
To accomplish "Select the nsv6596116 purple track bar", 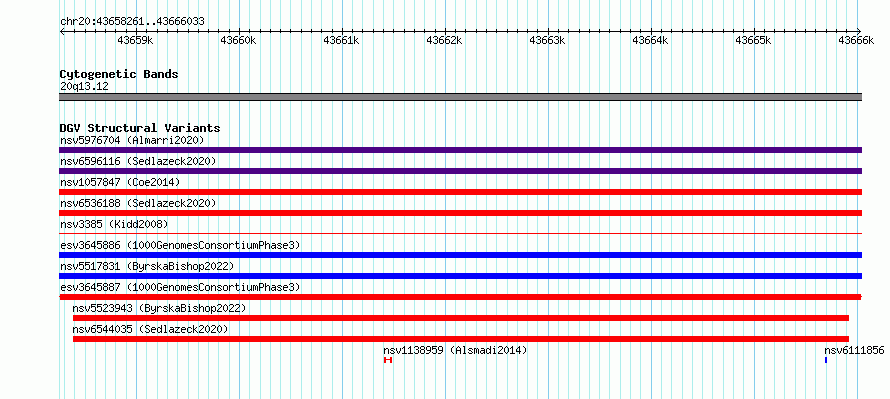I will [x=460, y=171].
